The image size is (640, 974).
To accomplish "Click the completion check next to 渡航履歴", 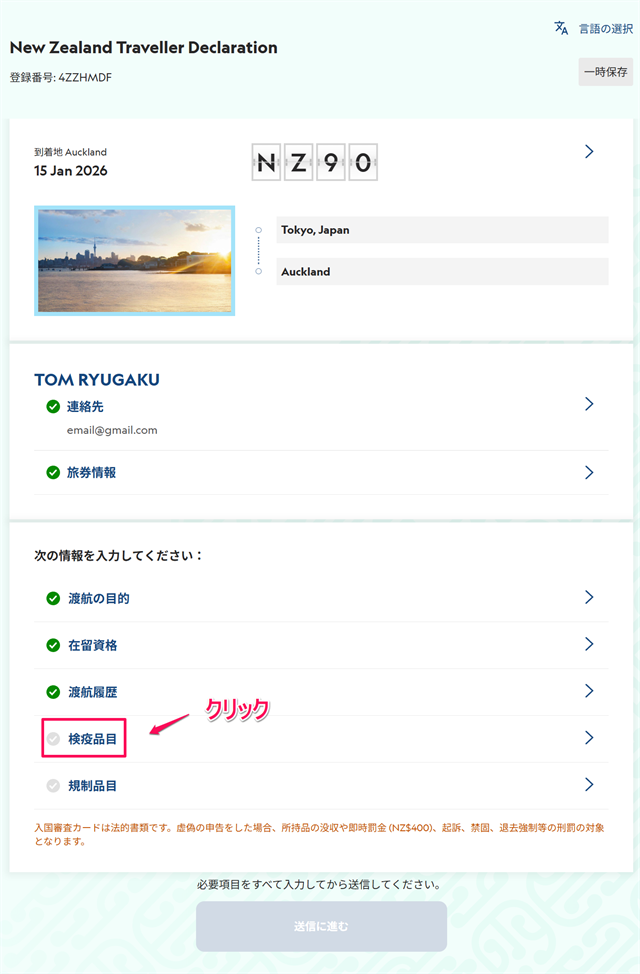I will 53,691.
